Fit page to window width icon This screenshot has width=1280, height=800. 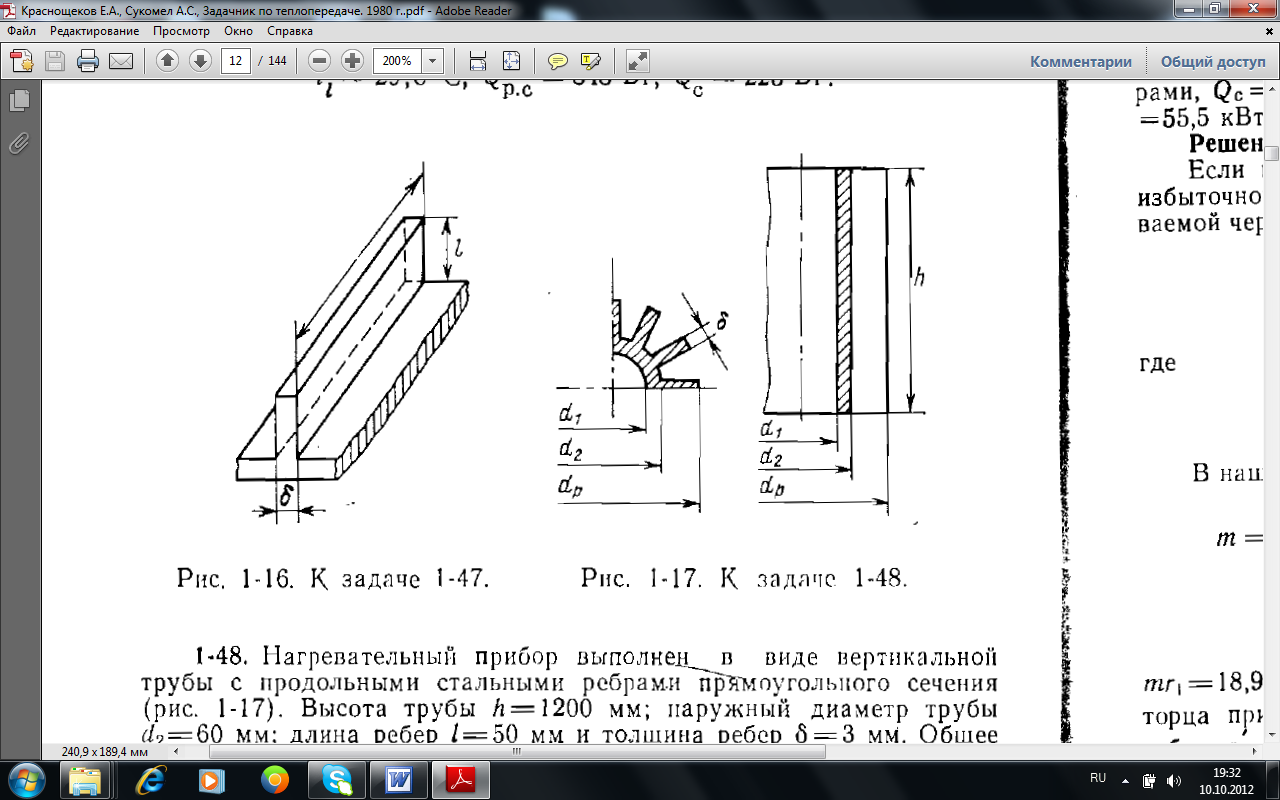pyautogui.click(x=478, y=61)
